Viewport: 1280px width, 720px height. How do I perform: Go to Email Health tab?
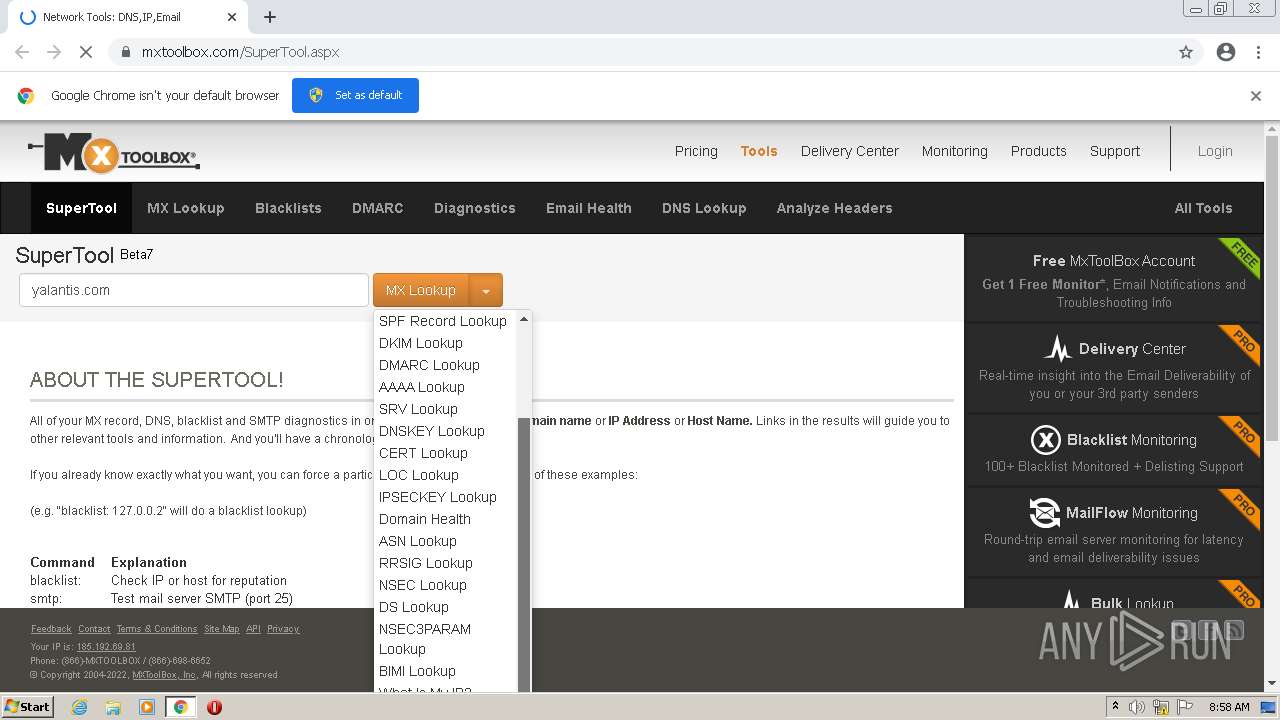pyautogui.click(x=589, y=208)
